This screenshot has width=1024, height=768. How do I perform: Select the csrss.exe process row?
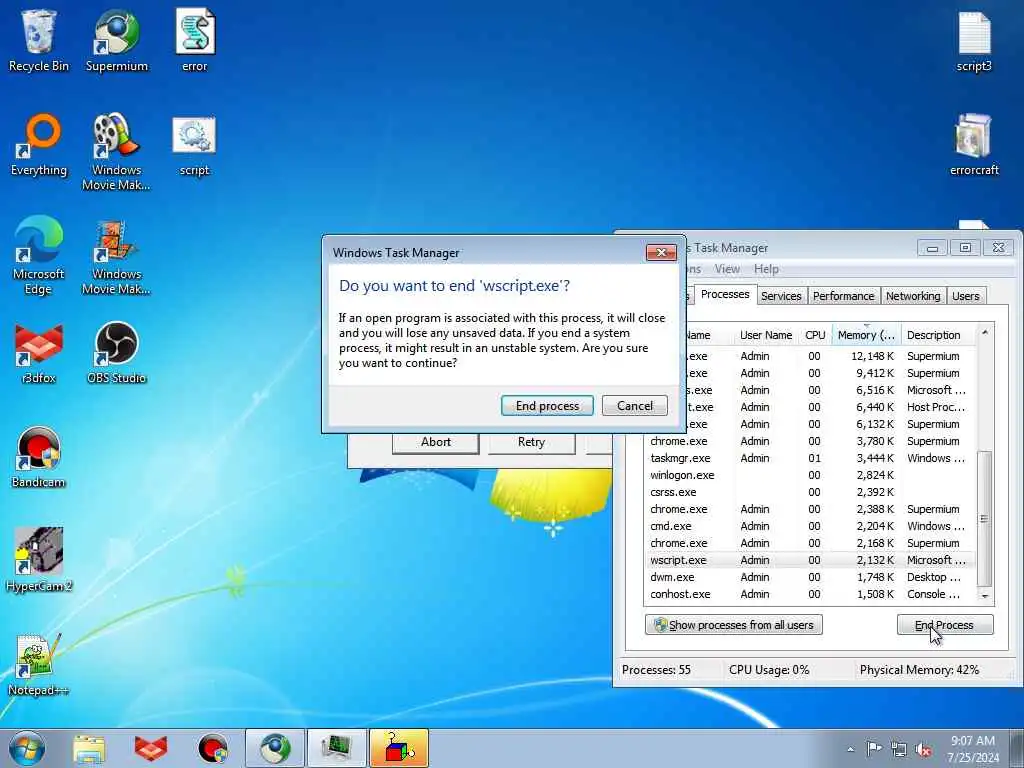point(810,492)
